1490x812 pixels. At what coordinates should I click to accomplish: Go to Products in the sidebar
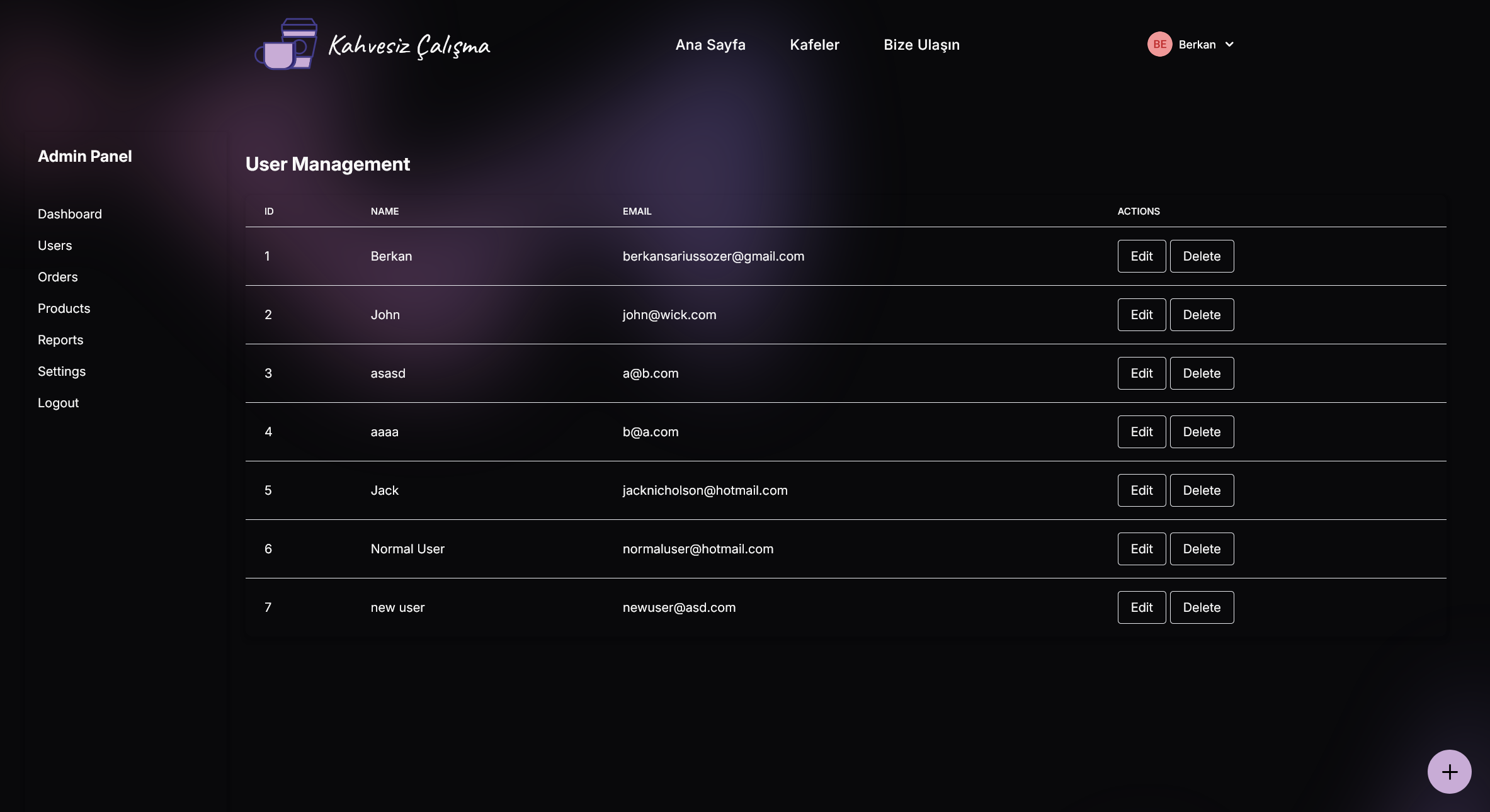64,308
